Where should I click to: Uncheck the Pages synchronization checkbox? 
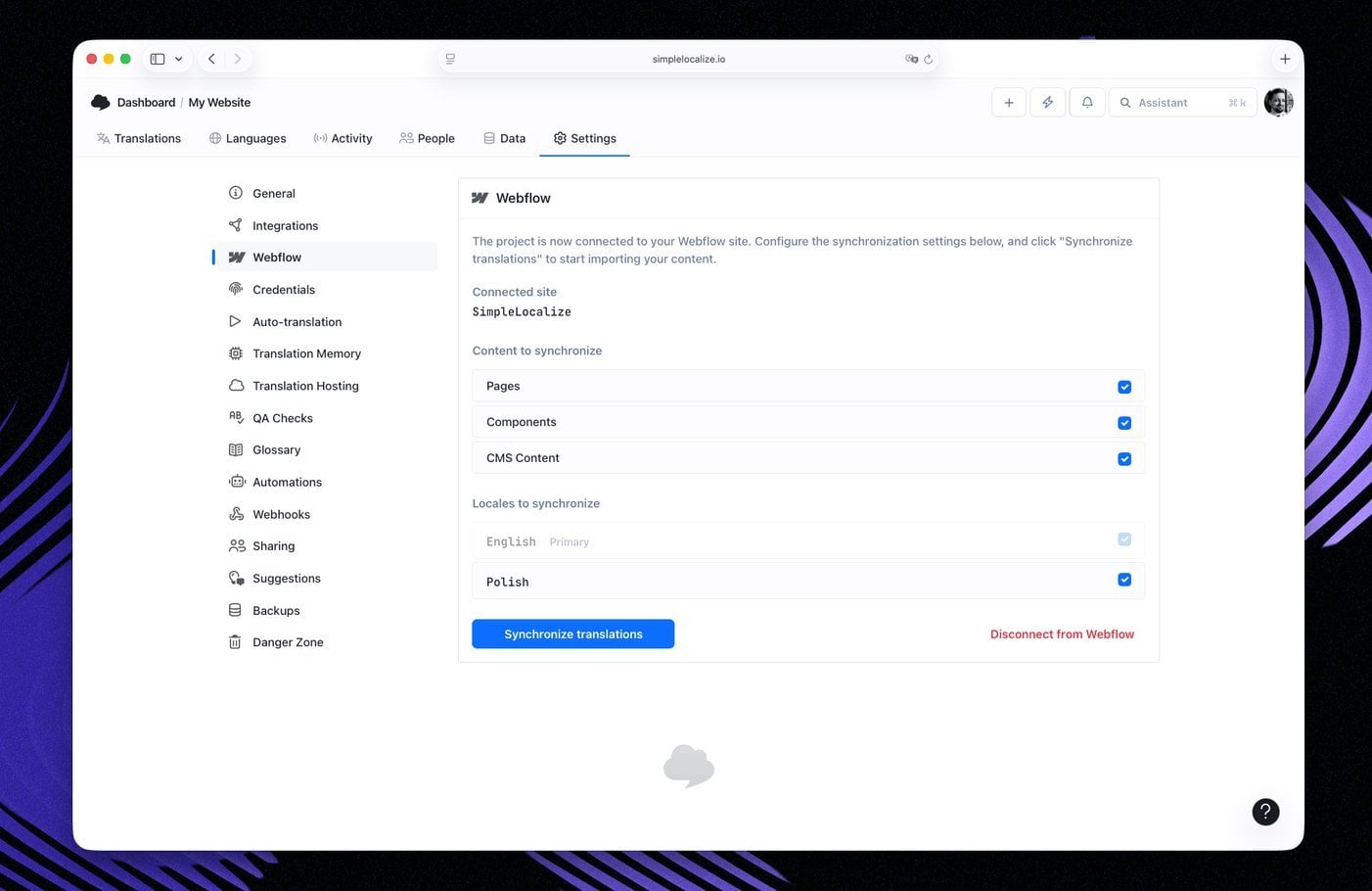click(1124, 386)
